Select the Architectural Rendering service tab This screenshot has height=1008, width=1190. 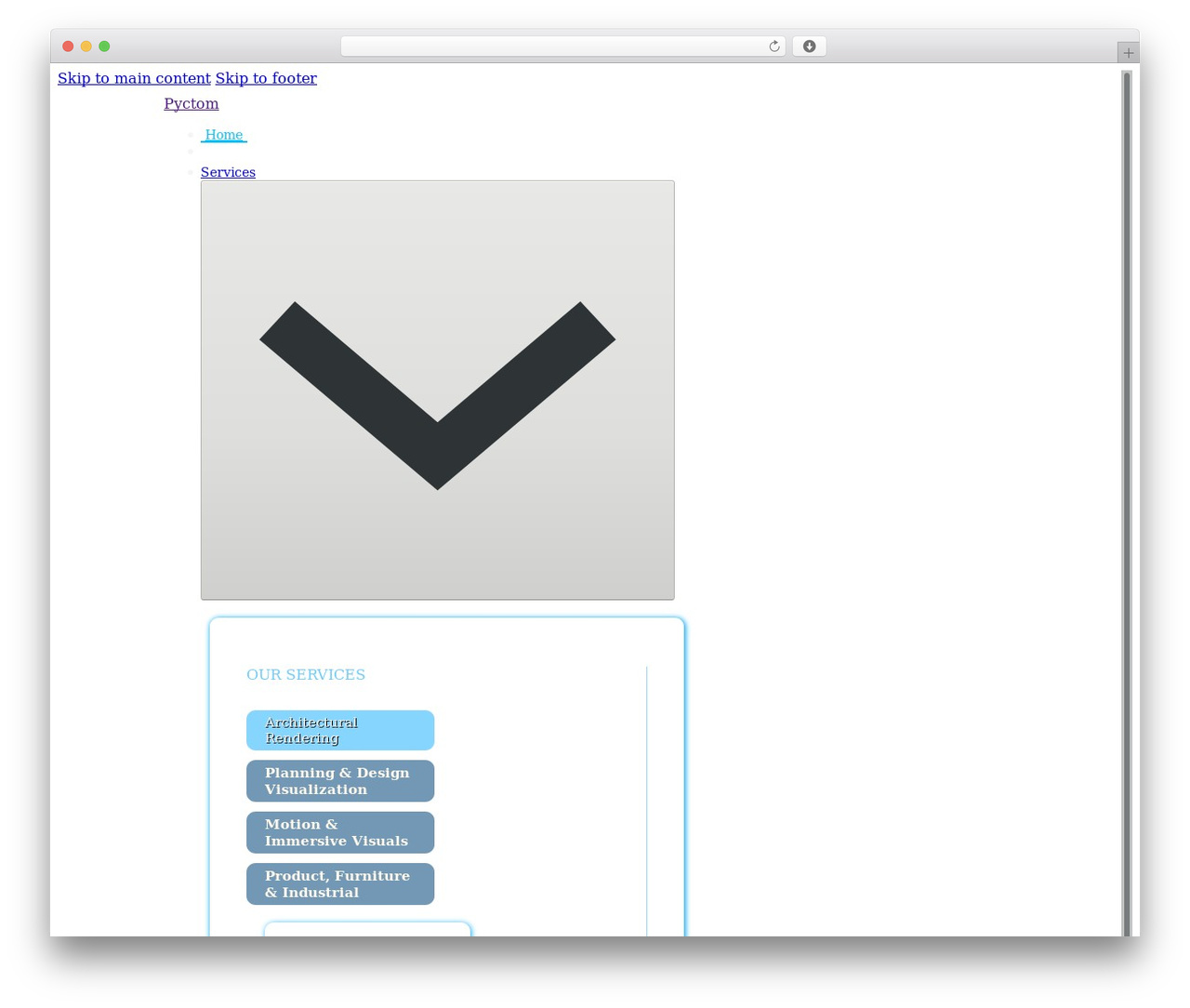pyautogui.click(x=340, y=730)
